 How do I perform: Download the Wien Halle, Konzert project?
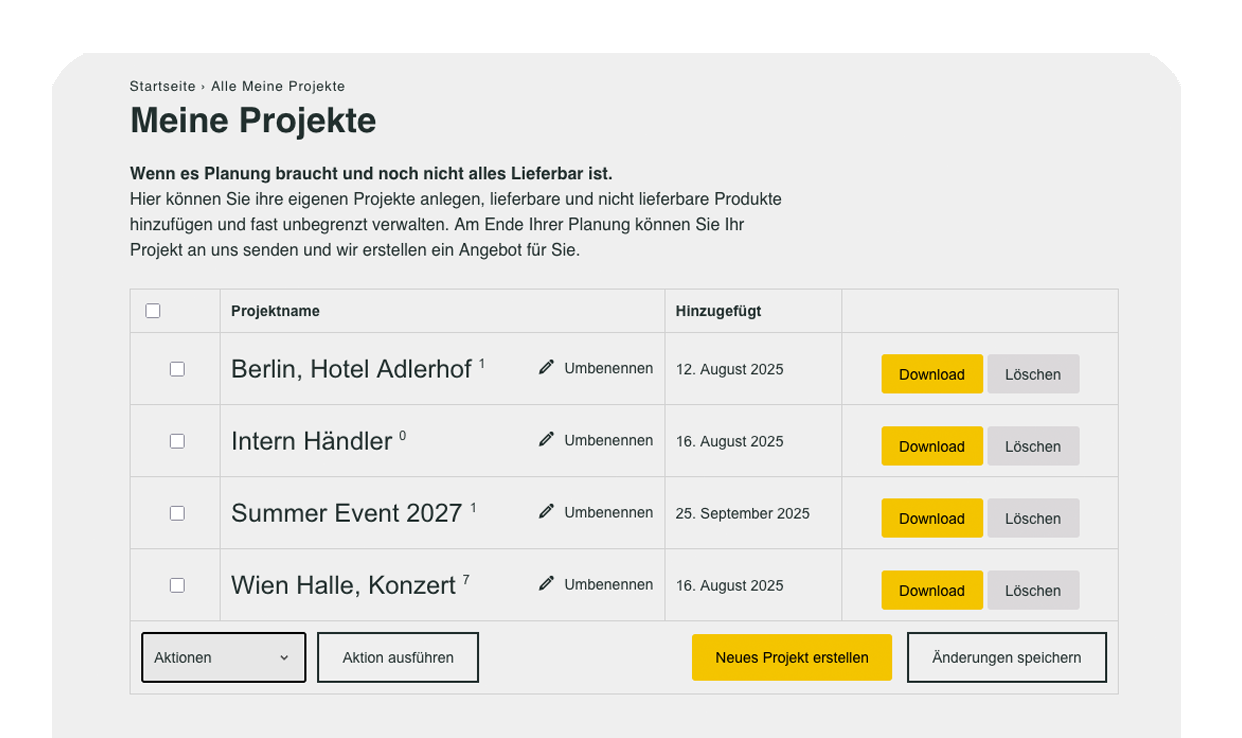[x=931, y=590]
